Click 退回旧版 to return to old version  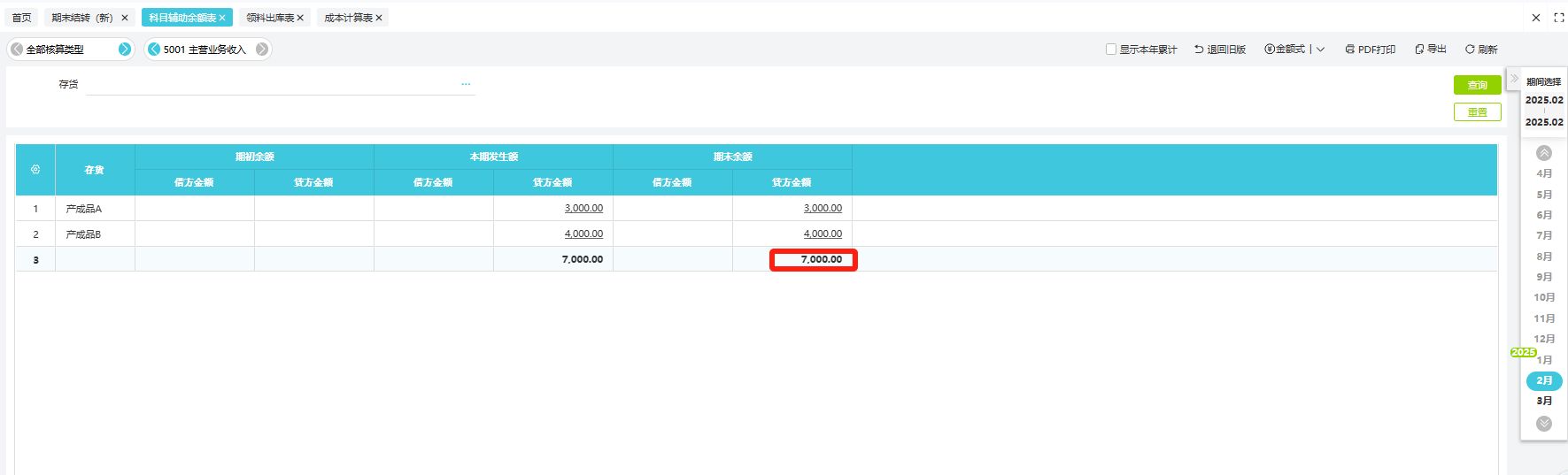pyautogui.click(x=1220, y=50)
